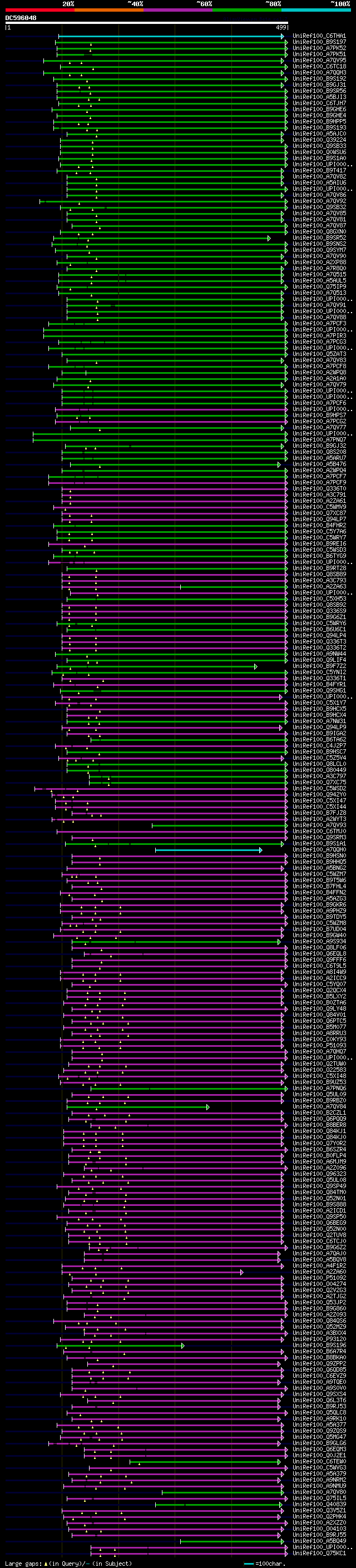Select the UniRef100_Q39224 label
This screenshot has height=1568, width=356.
319,140
